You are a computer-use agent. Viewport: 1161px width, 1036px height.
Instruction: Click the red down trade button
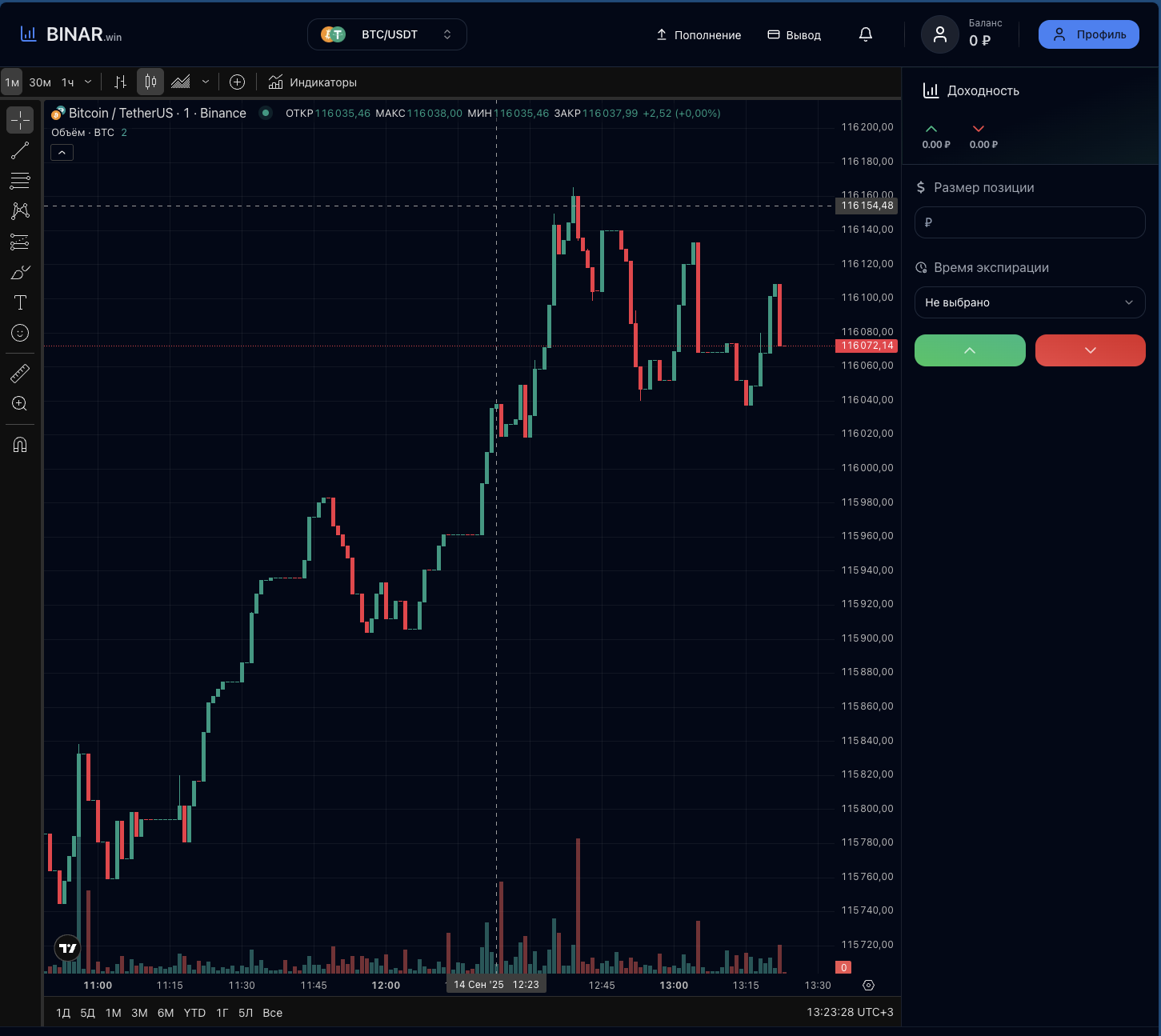pyautogui.click(x=1091, y=350)
